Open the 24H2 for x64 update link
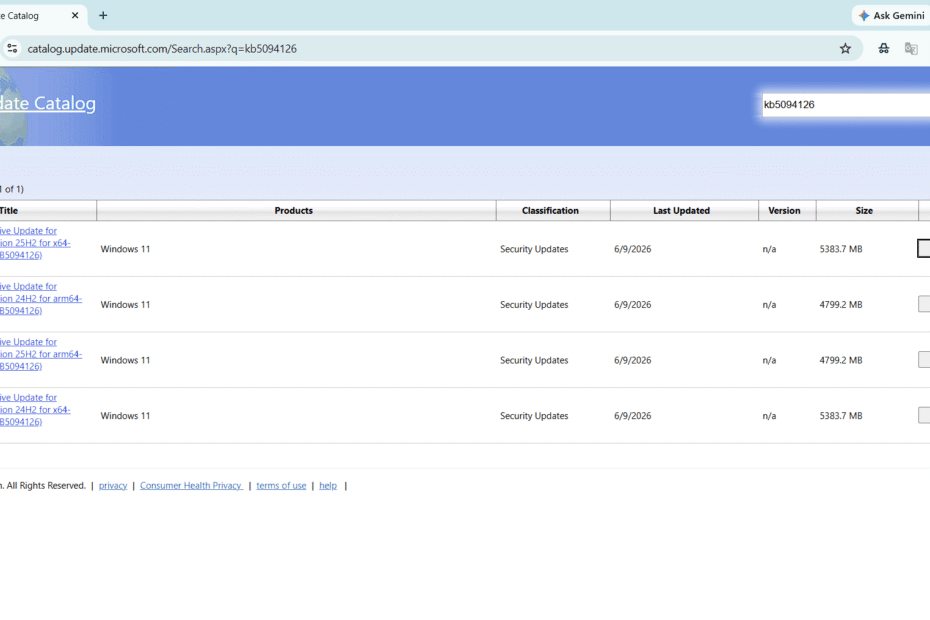 (35, 410)
